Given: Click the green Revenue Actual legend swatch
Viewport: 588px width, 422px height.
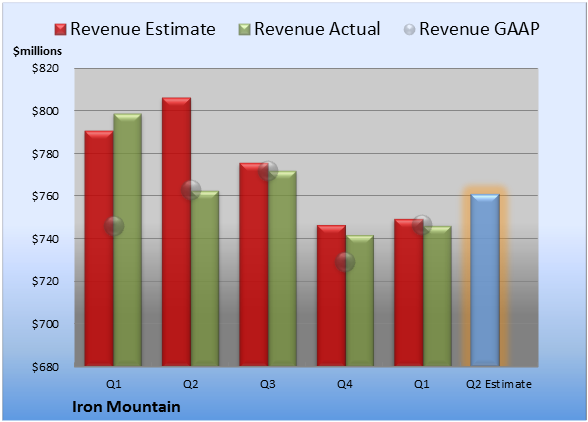Looking at the screenshot, I should coord(244,30).
